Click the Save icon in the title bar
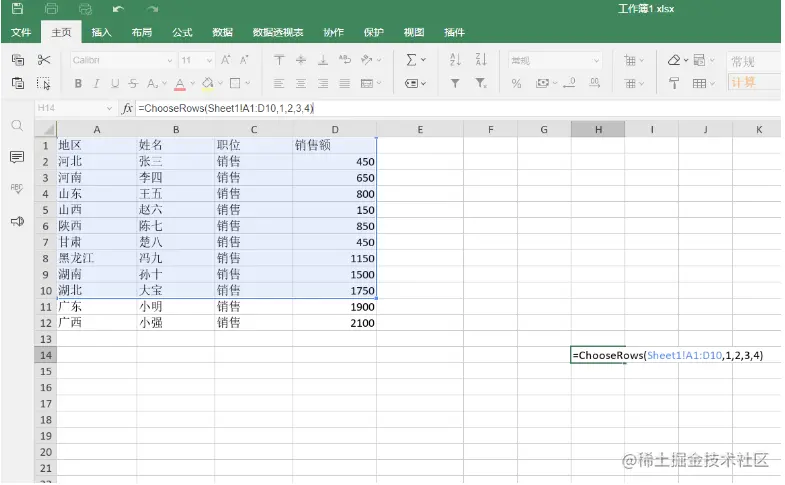785x485 pixels. [x=18, y=9]
